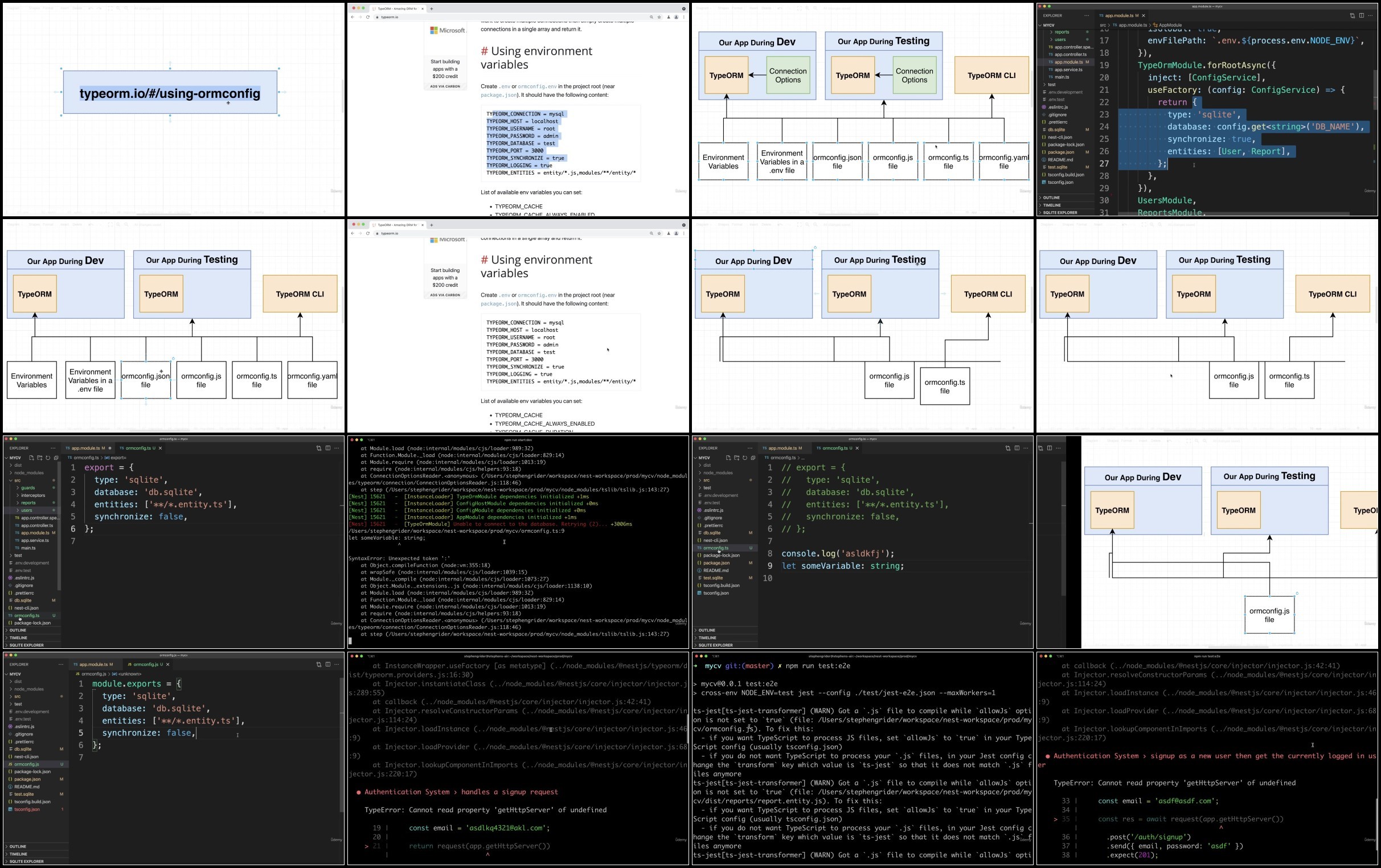Expand dist folder in console.log('asldkfj') VS Code window

tap(707, 465)
